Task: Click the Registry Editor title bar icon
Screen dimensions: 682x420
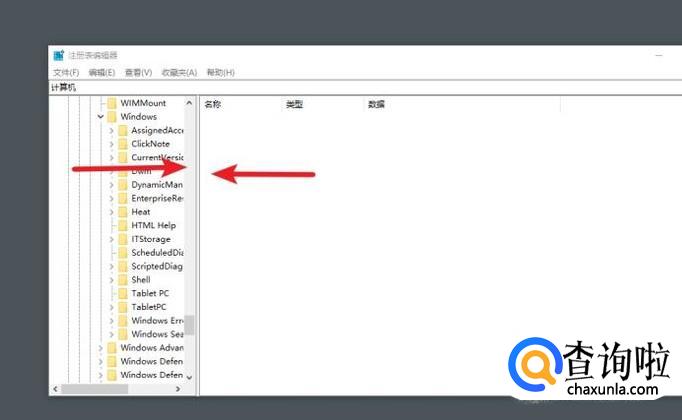Action: pos(59,55)
